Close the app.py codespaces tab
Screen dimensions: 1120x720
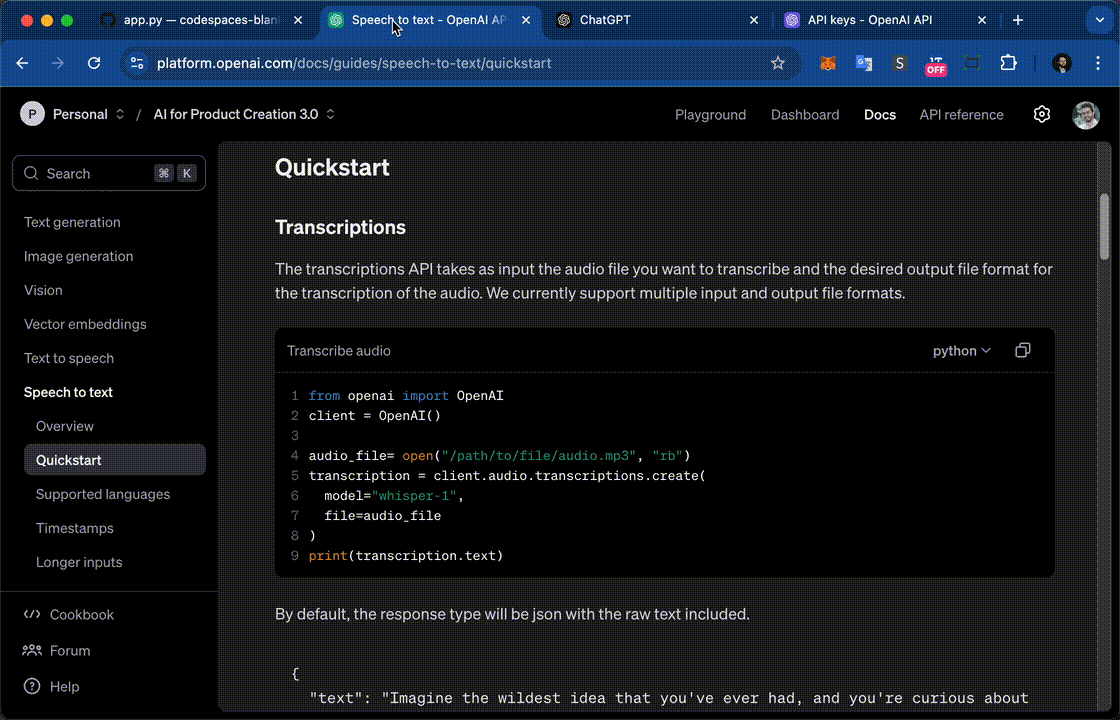click(x=298, y=20)
